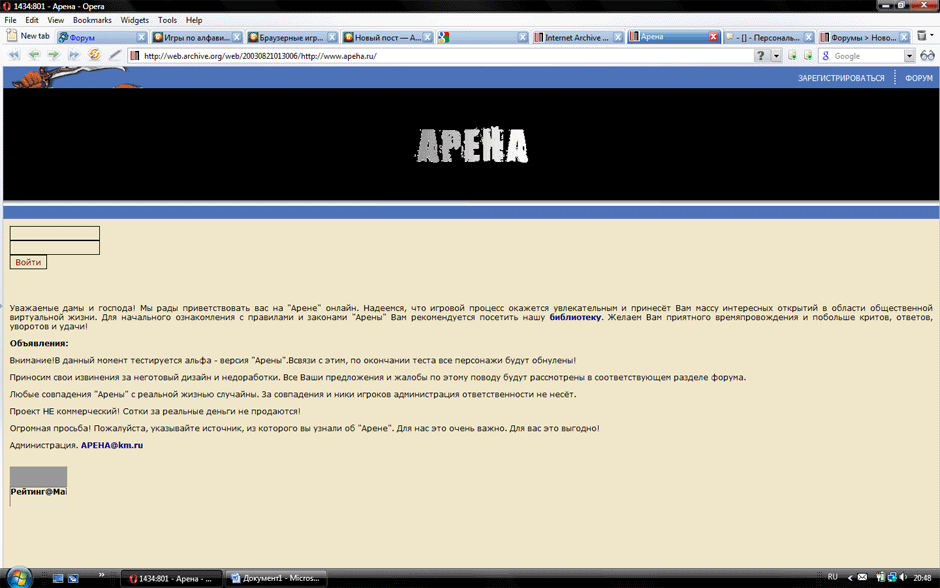Click the question mark icon in address bar
This screenshot has height=588, width=940.
[x=761, y=56]
